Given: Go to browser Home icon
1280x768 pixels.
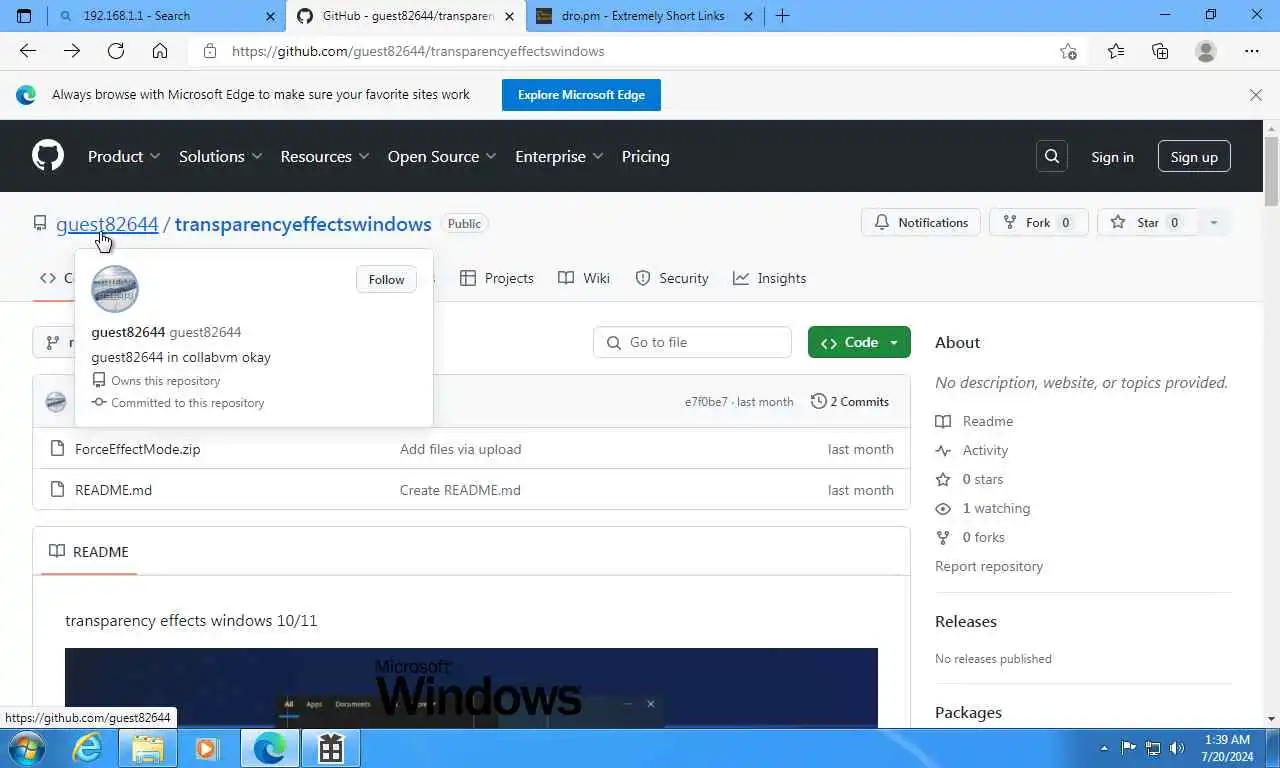Looking at the screenshot, I should click(x=160, y=51).
